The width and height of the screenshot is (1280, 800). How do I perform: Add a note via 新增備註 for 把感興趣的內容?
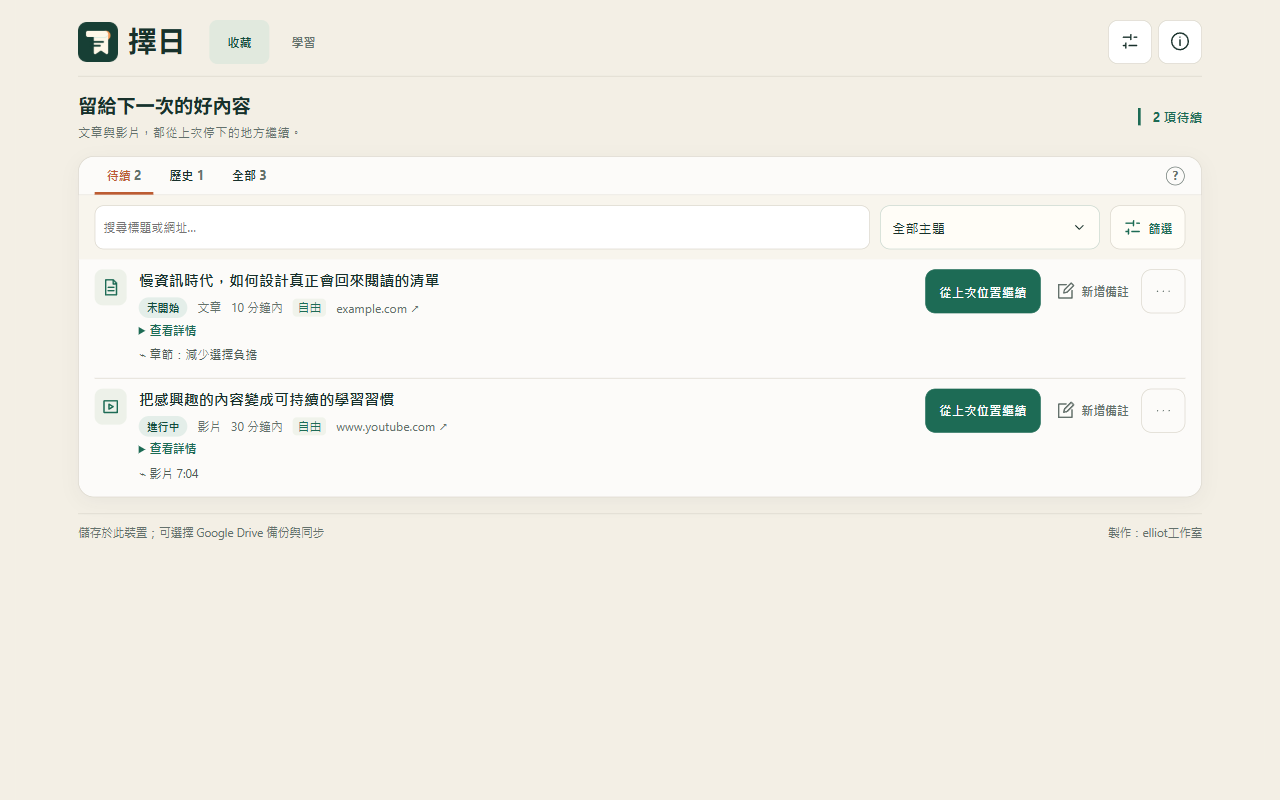(x=1093, y=410)
